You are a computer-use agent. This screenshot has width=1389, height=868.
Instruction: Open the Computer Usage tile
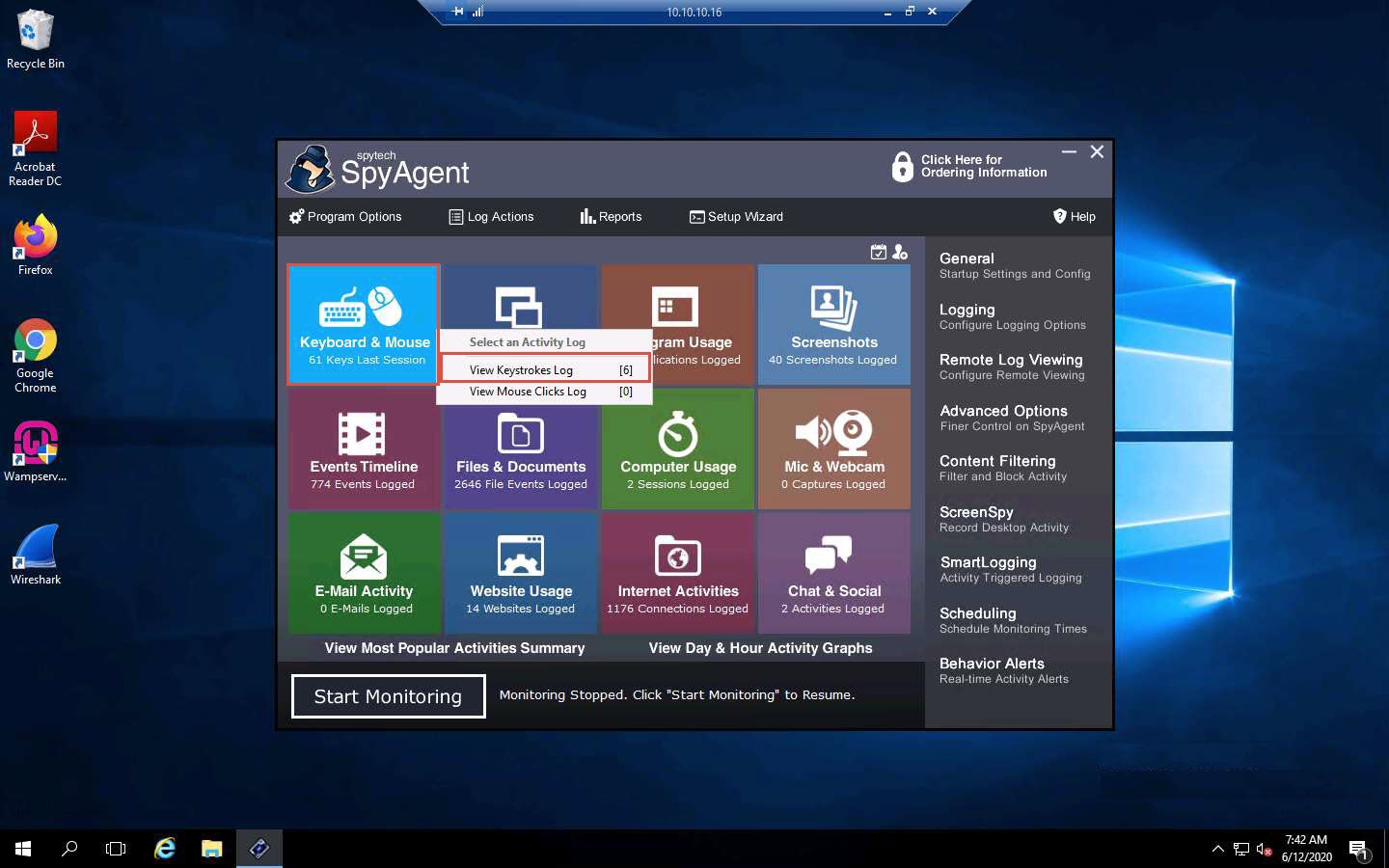678,448
